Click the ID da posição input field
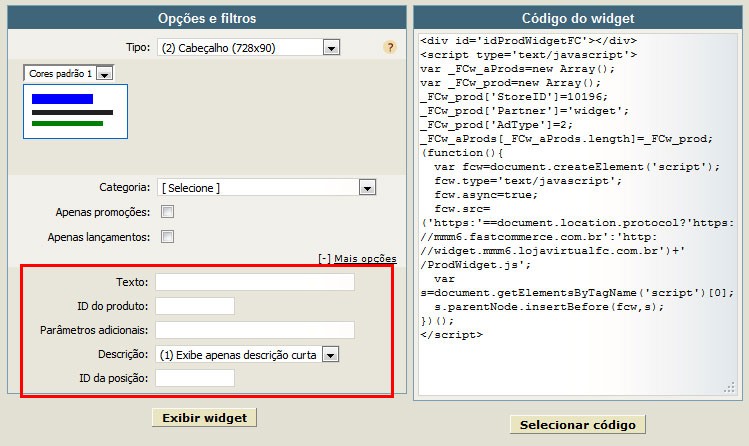Viewport: 749px width, 446px height. point(195,378)
